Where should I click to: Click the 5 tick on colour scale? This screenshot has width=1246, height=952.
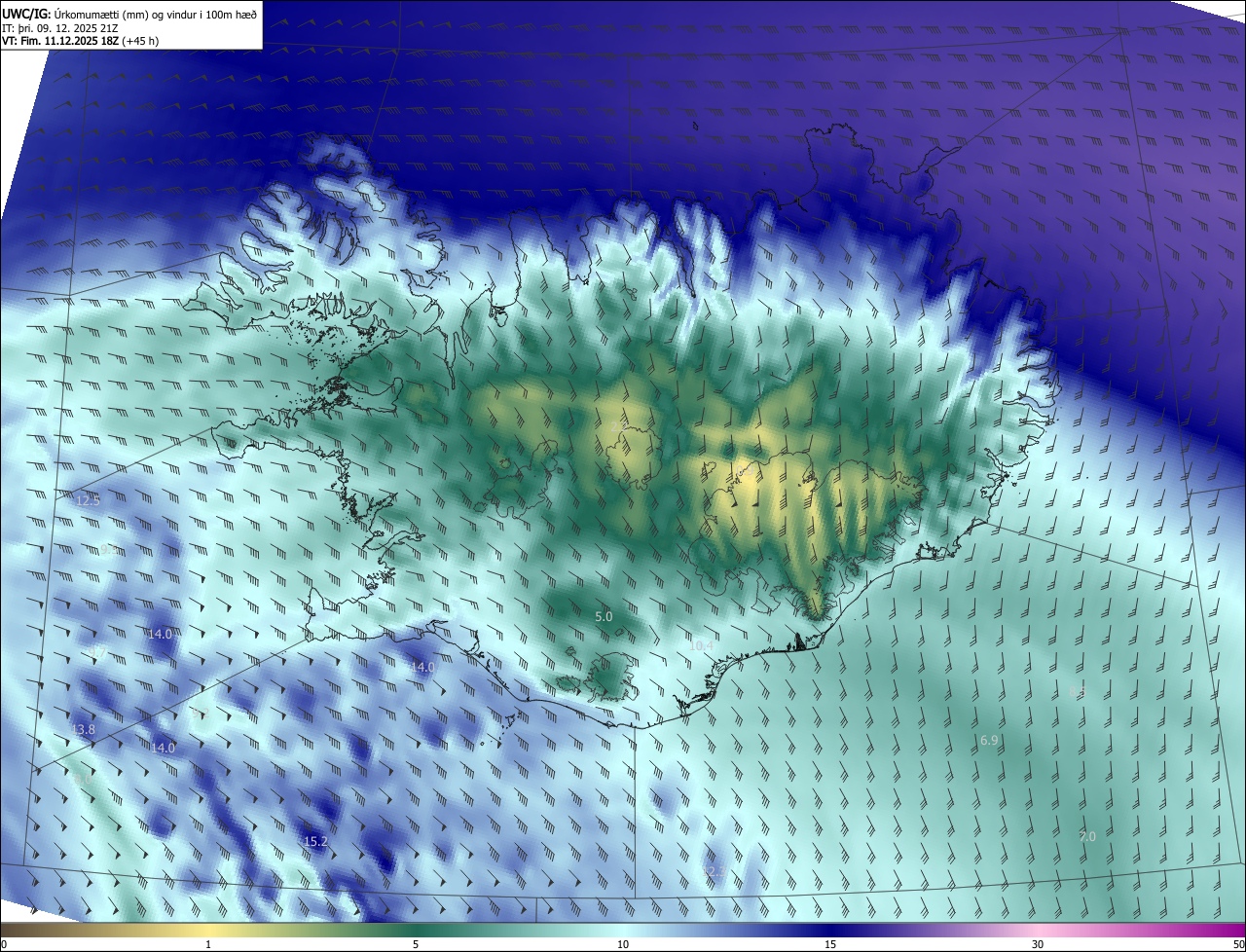point(416,944)
